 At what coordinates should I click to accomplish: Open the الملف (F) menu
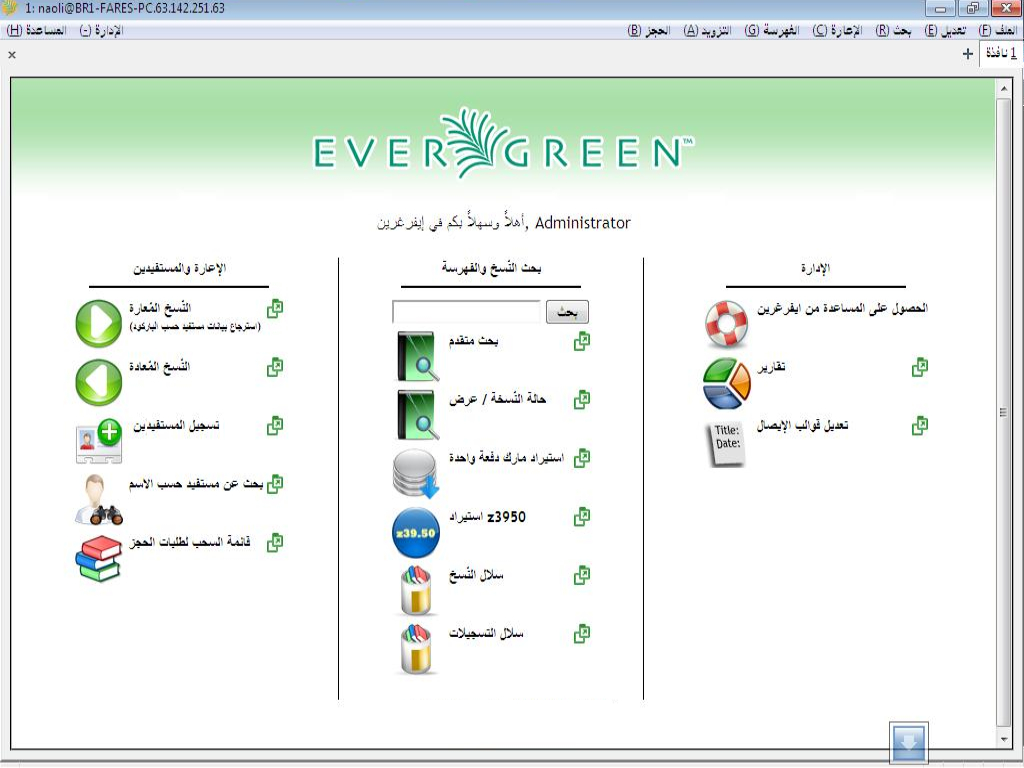pyautogui.click(x=997, y=30)
